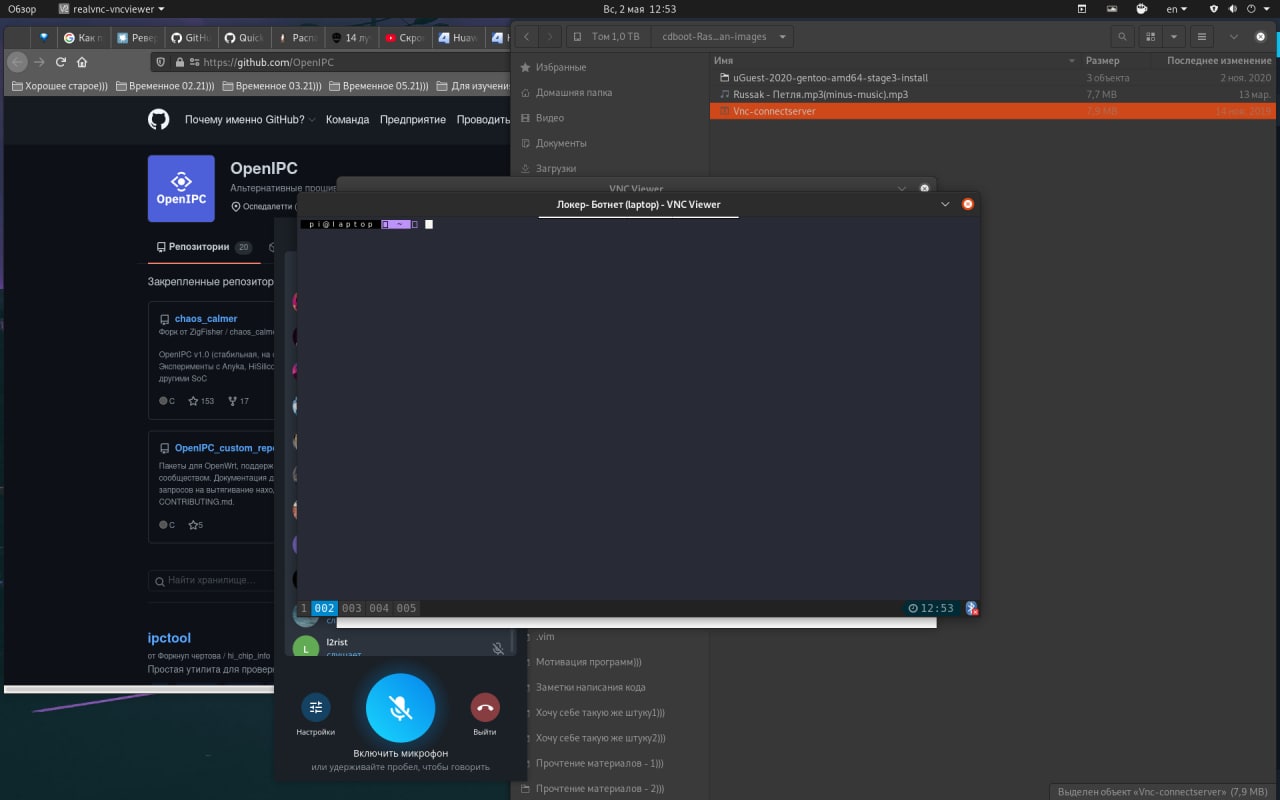1280x800 pixels.
Task: Switch to the YouTube Скро... tab
Action: tap(405, 38)
